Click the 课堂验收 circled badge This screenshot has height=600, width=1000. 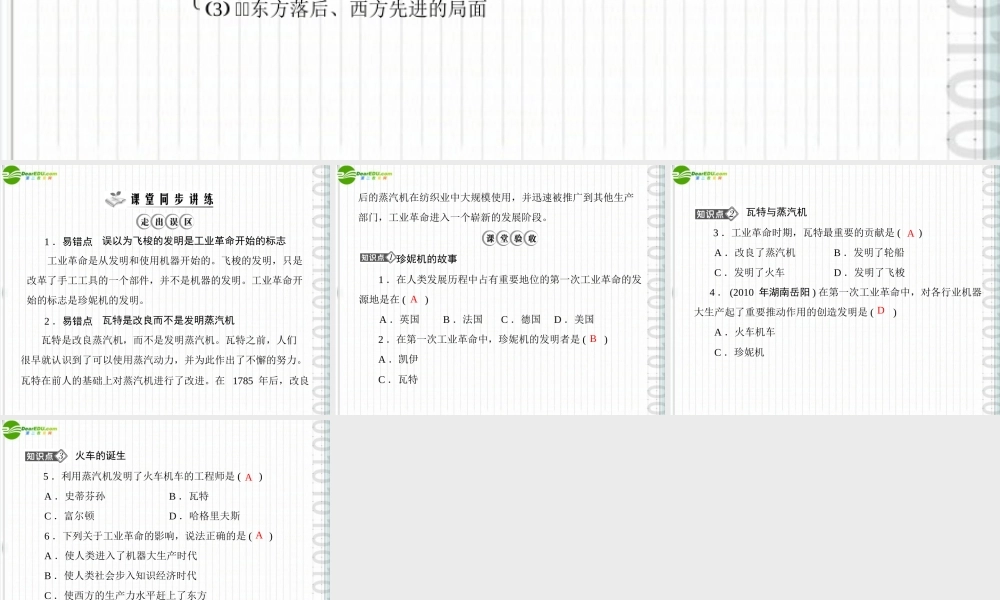pyautogui.click(x=510, y=238)
